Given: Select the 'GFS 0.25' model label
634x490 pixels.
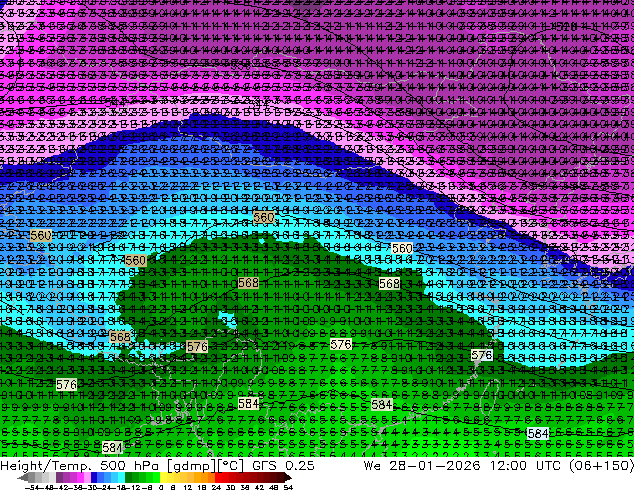Looking at the screenshot, I should point(283,466).
